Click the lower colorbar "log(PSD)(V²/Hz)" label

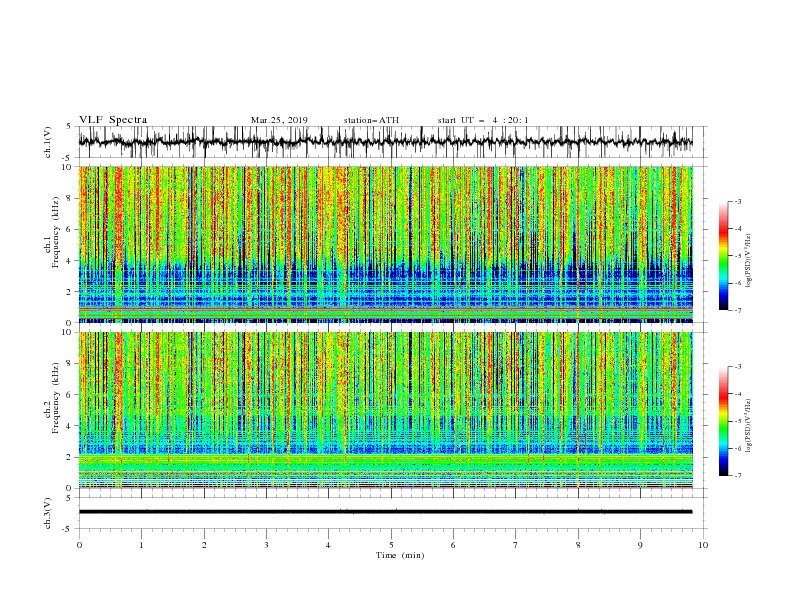748,426
